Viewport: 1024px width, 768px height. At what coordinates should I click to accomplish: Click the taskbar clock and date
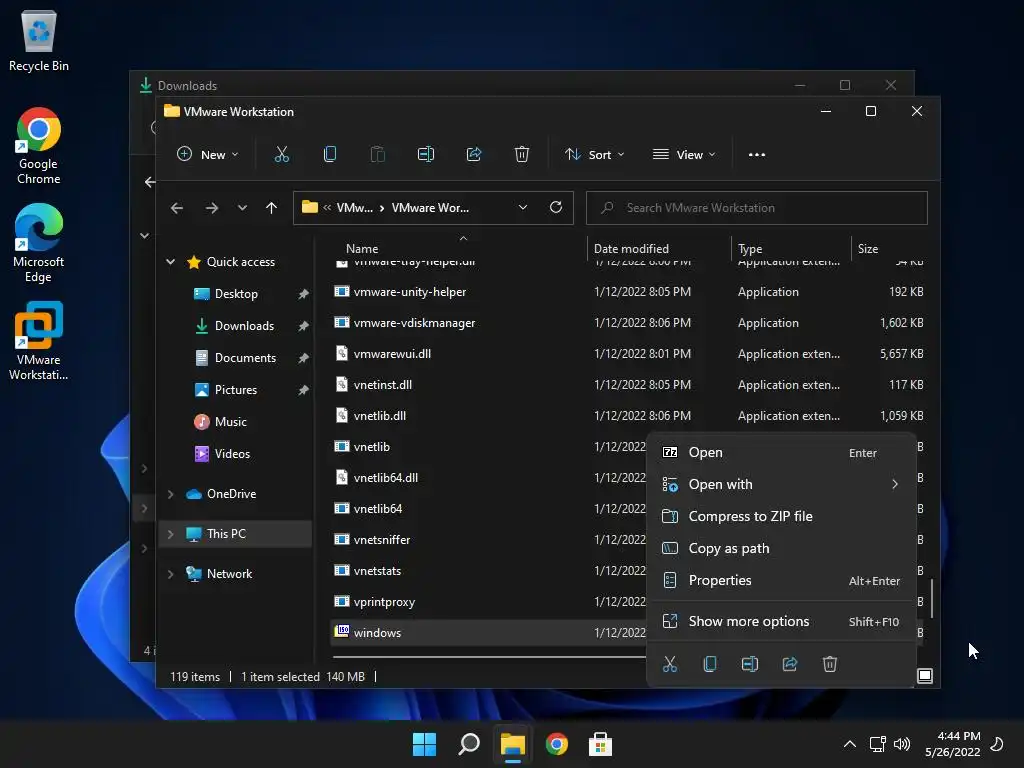pyautogui.click(x=952, y=744)
